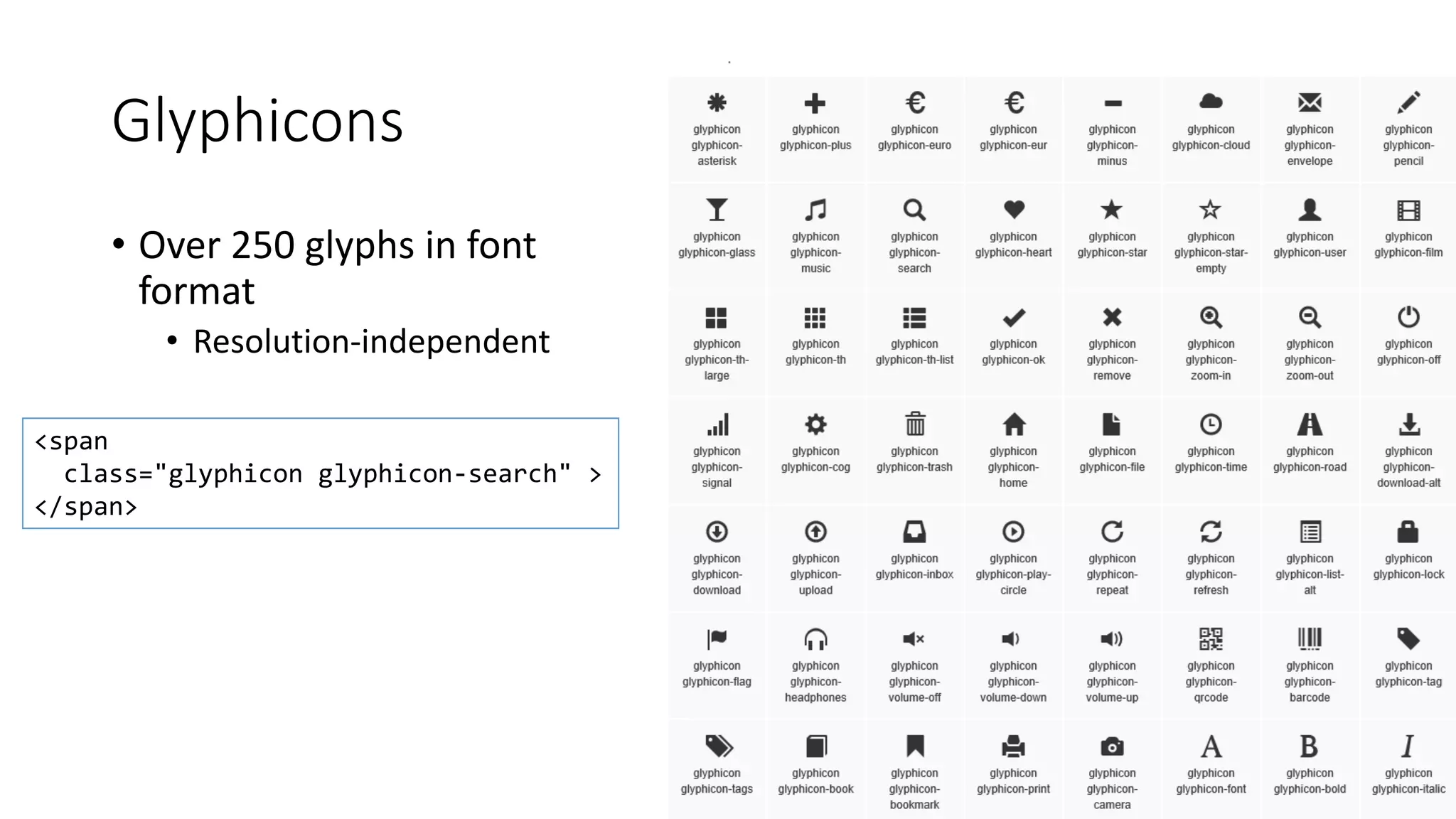This screenshot has height=819, width=1456.
Task: Click the glyphicon-search magnifier icon
Action: point(914,210)
